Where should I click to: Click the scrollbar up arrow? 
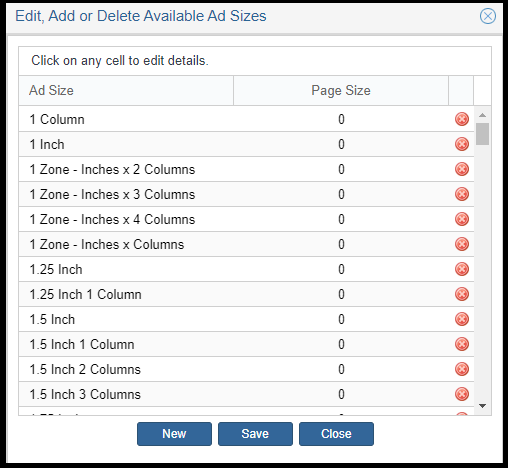482,115
